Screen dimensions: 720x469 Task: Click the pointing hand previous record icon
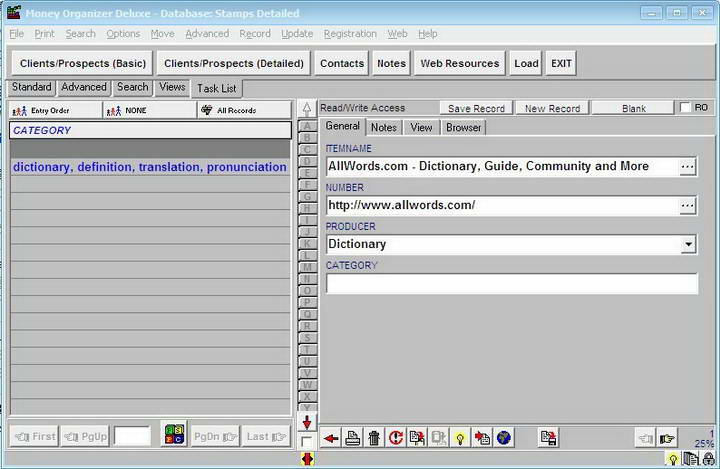[646, 438]
